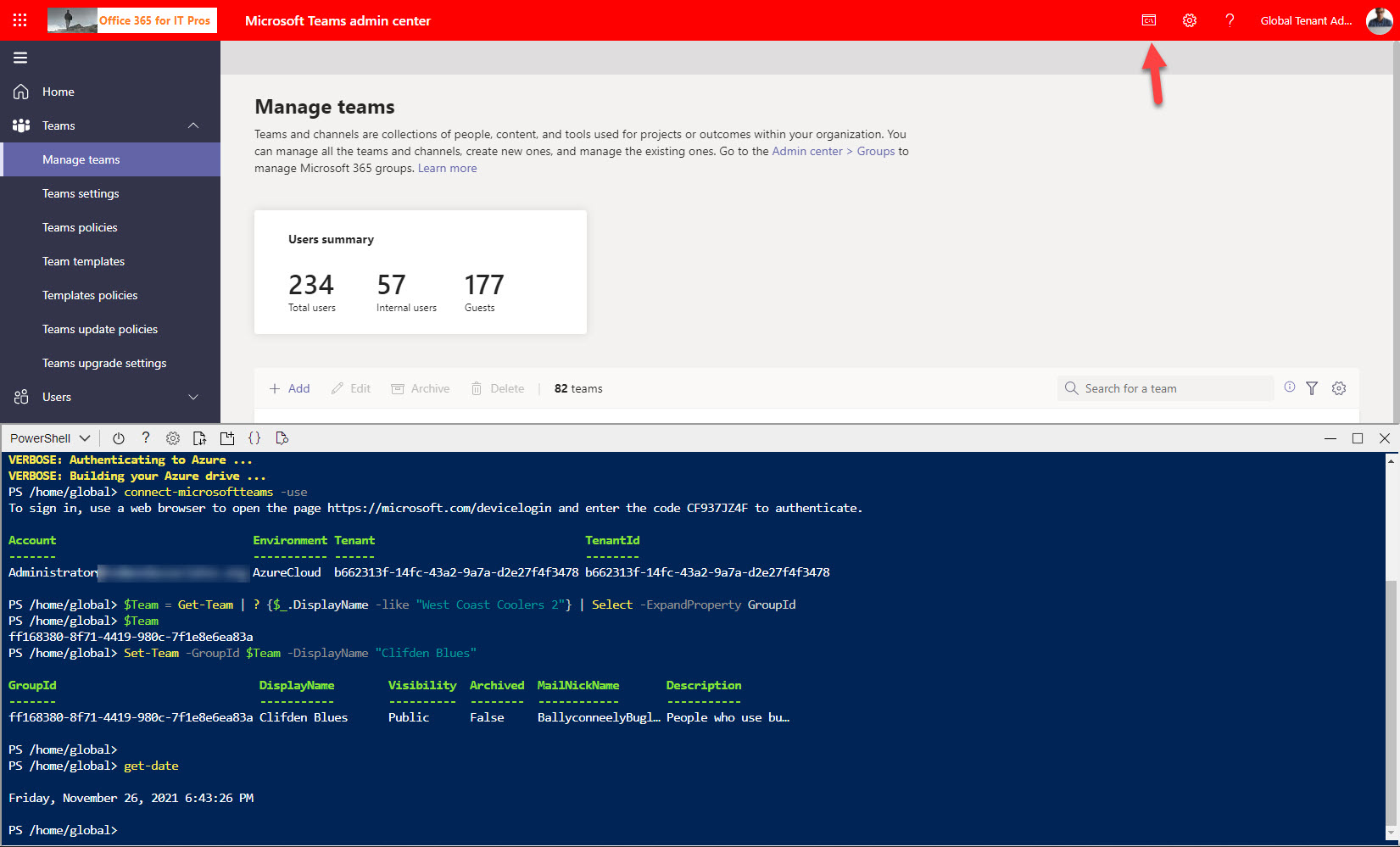1400x847 pixels.
Task: Collapse the navigation with the hamburger icon
Action: tap(20, 58)
